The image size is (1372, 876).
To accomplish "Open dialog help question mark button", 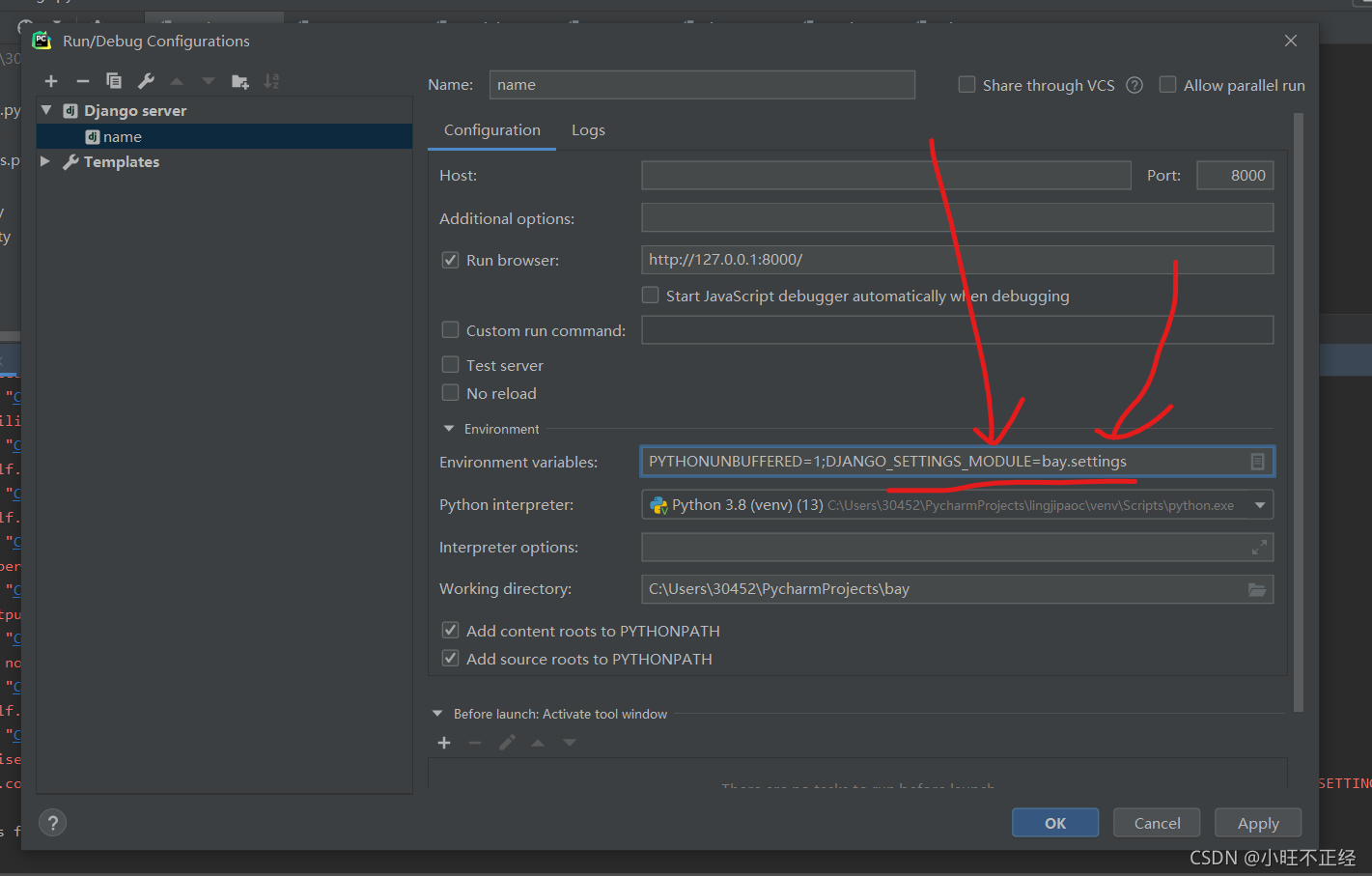I will point(53,823).
